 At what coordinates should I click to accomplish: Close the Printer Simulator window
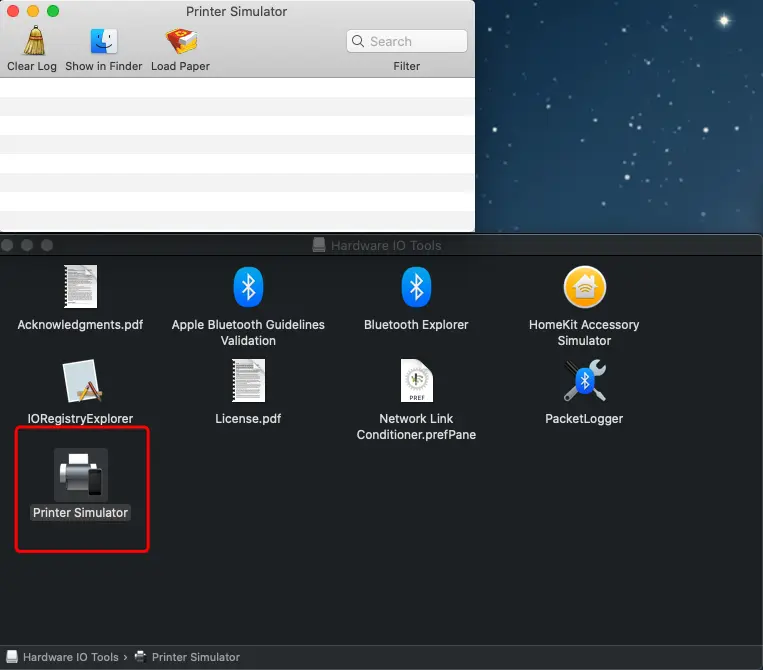click(13, 11)
